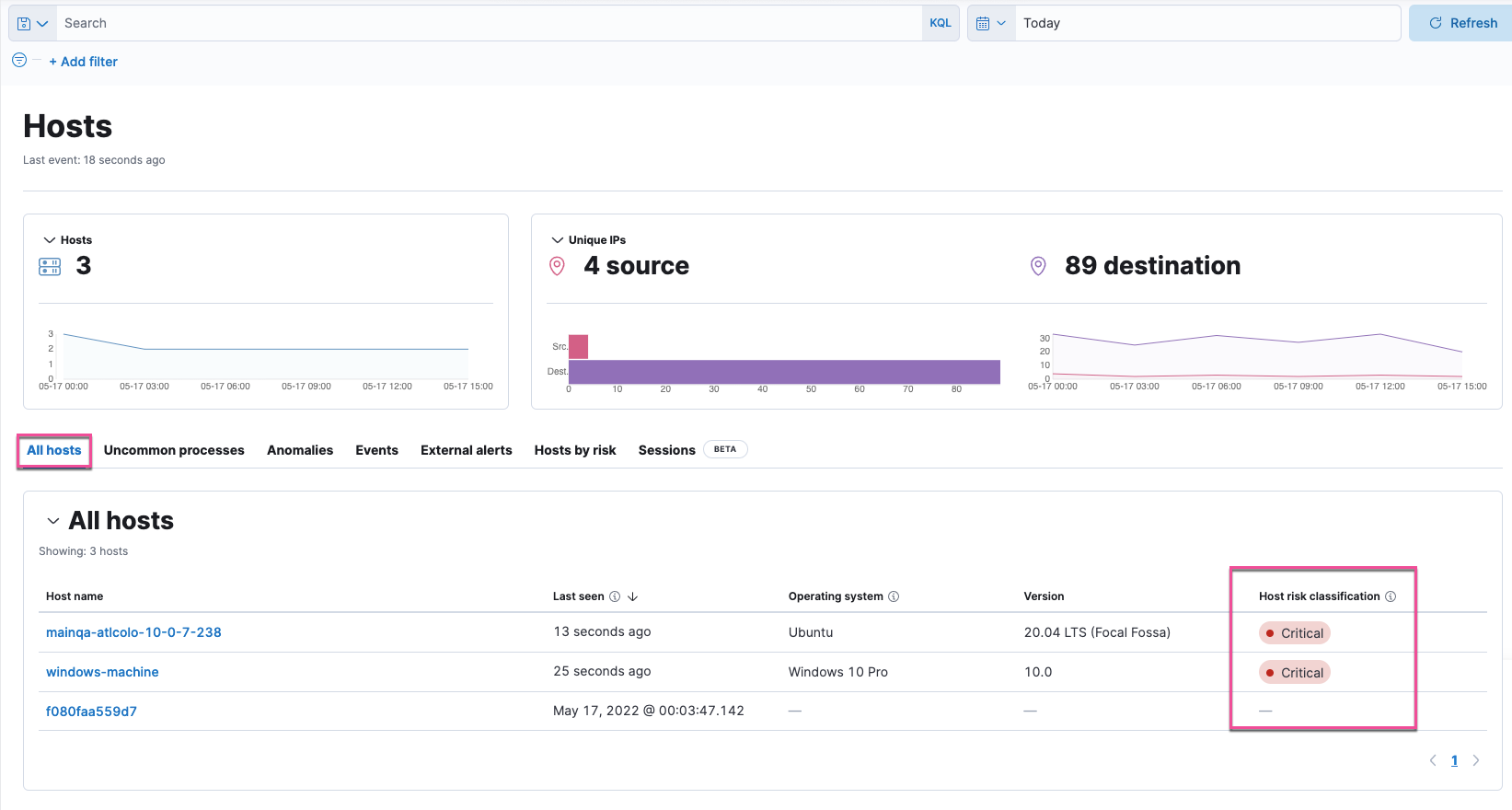Collapse the Hosts stat panel
This screenshot has height=810, width=1512.
click(x=50, y=240)
